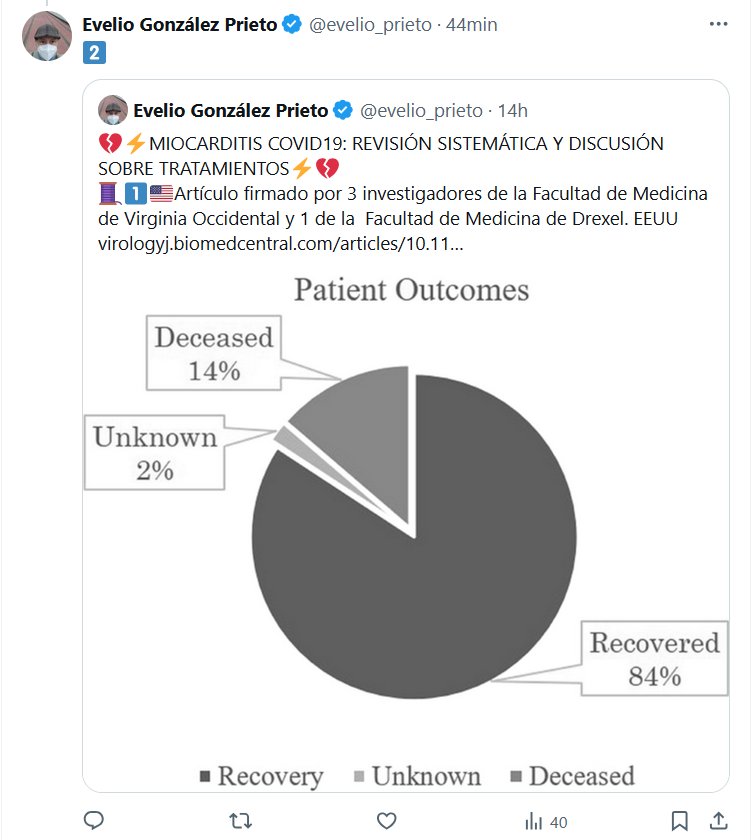Open the virologyj.biomedcentral.com article link
The image size is (754, 840).
[x=271, y=242]
